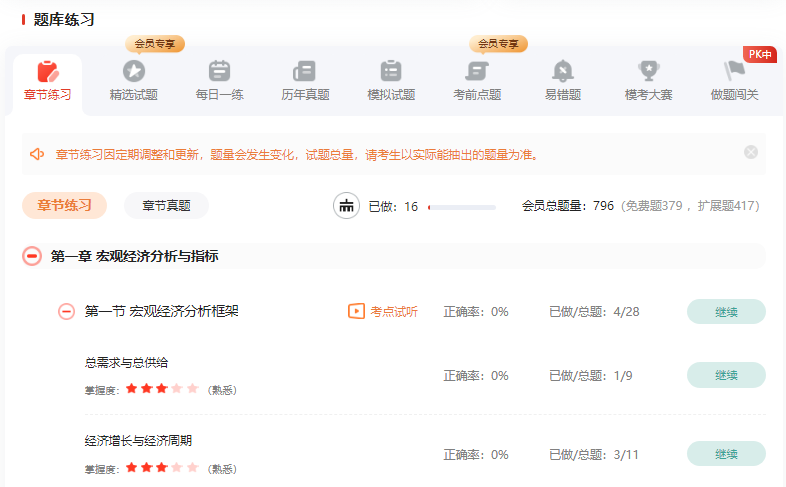Screen dimensions: 786x487
Task: Switch to the 章节真题 pill tab
Action: (166, 206)
